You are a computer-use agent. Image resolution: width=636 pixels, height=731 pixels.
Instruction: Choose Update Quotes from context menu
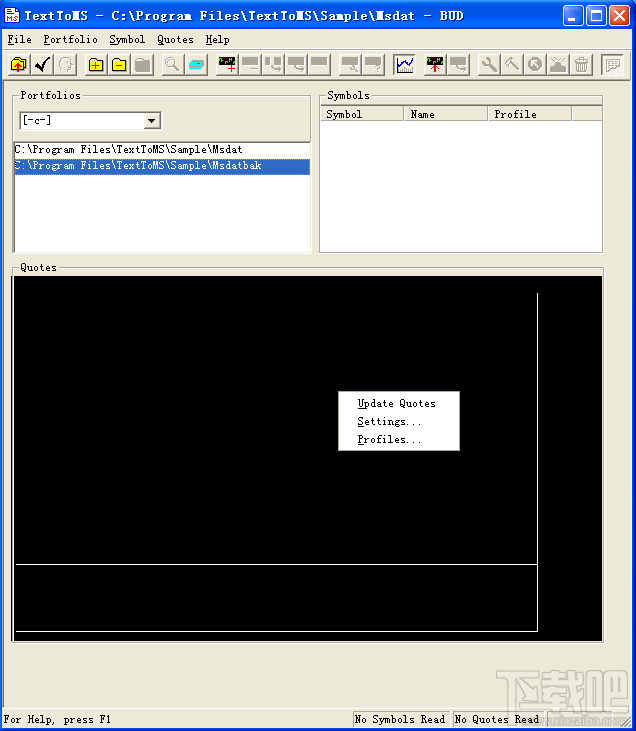coord(399,403)
